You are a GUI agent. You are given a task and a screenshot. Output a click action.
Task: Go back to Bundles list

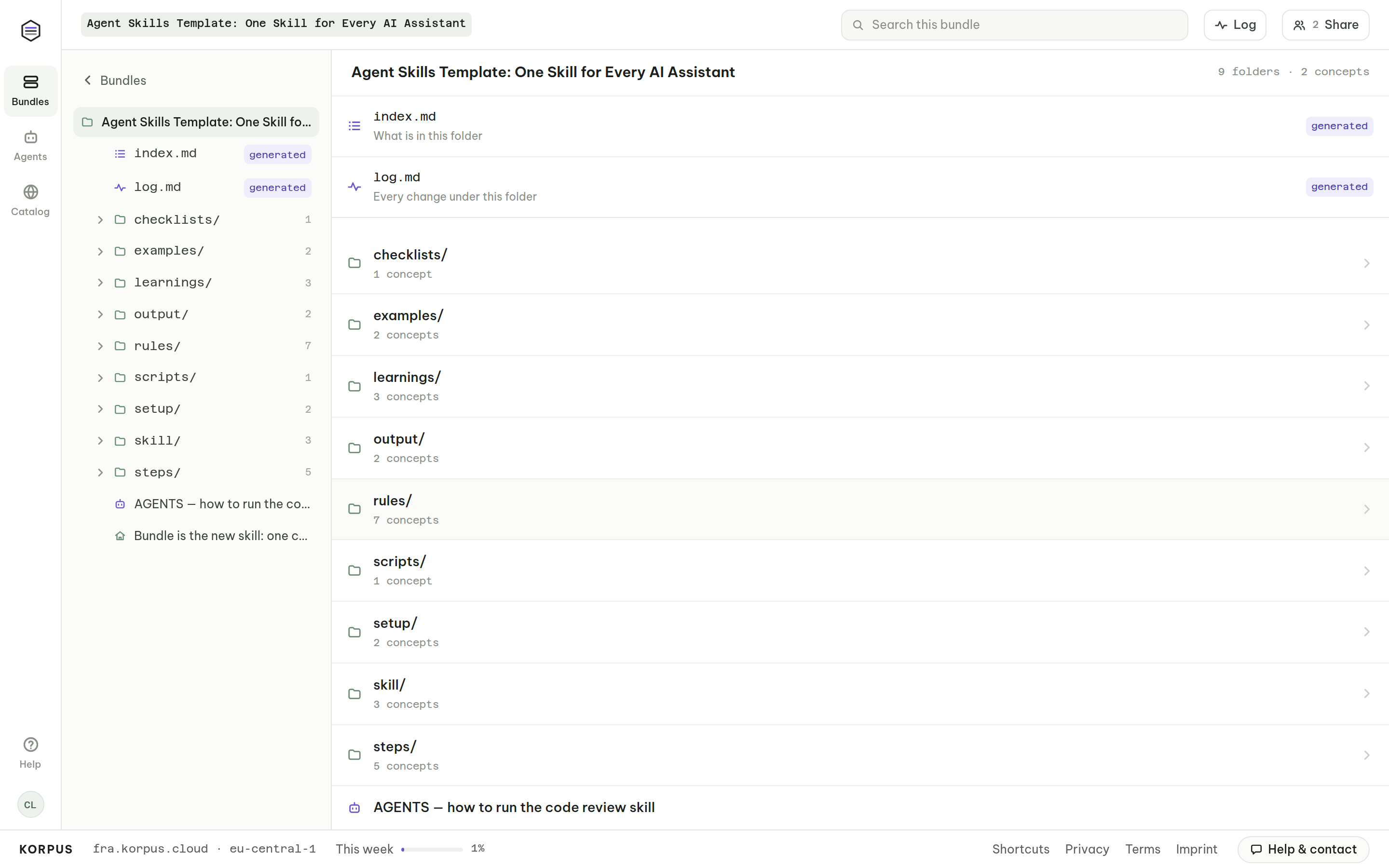(x=115, y=81)
